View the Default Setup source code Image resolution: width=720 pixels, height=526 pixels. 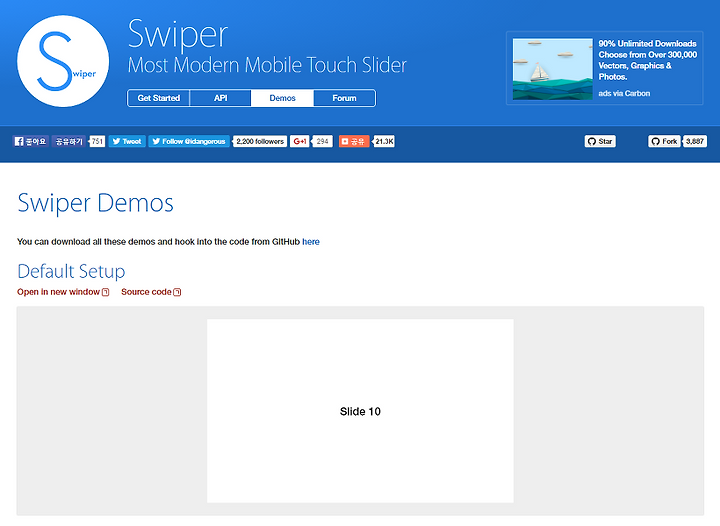(151, 292)
